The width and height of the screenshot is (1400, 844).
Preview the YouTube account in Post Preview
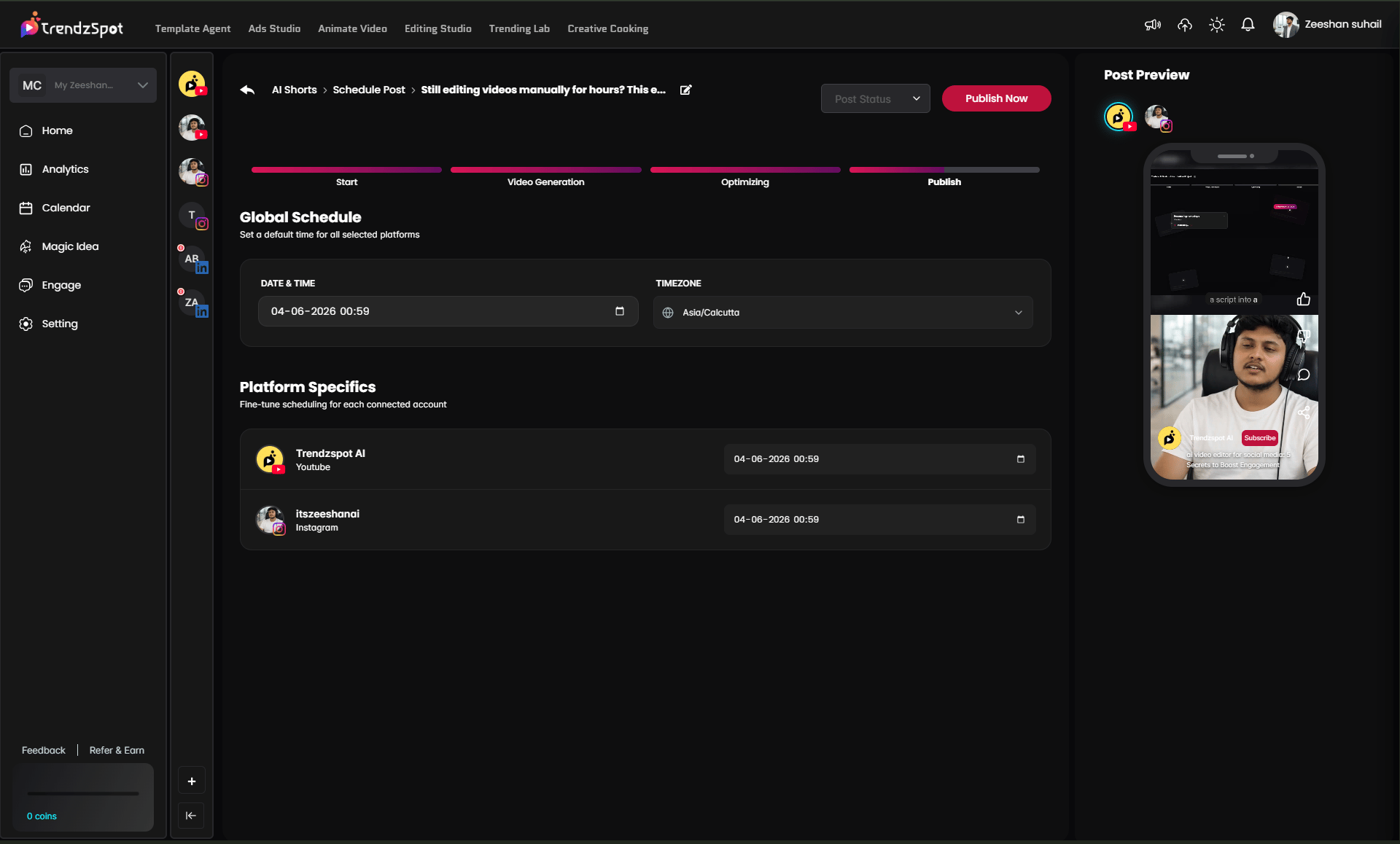[1119, 117]
